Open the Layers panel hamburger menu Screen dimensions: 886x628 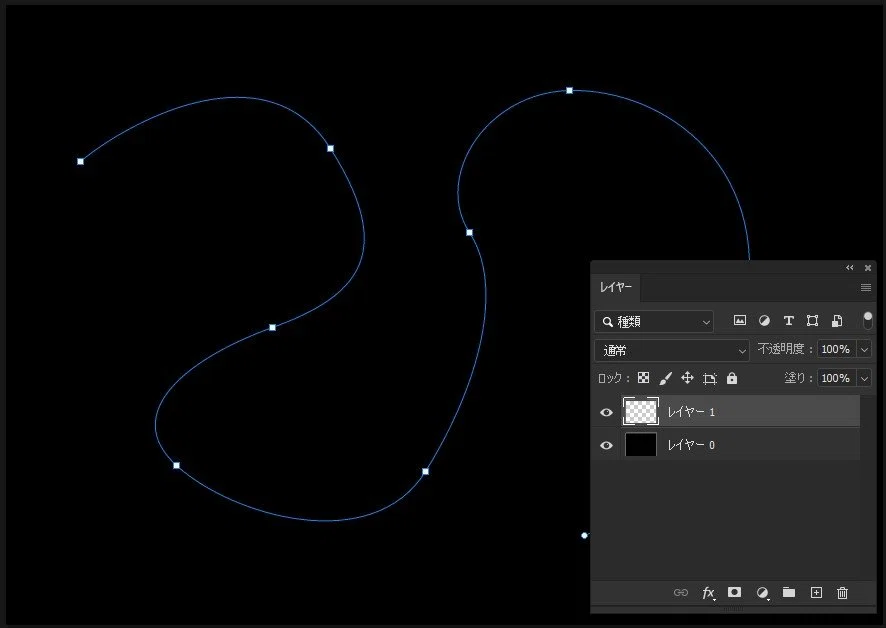pyautogui.click(x=866, y=288)
